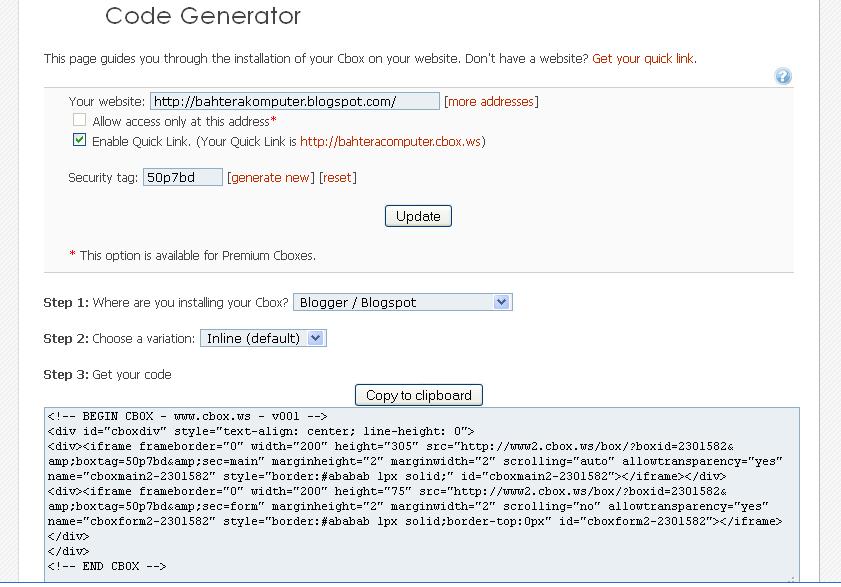Click the 'Security tag:' label
841x587 pixels.
pos(103,178)
